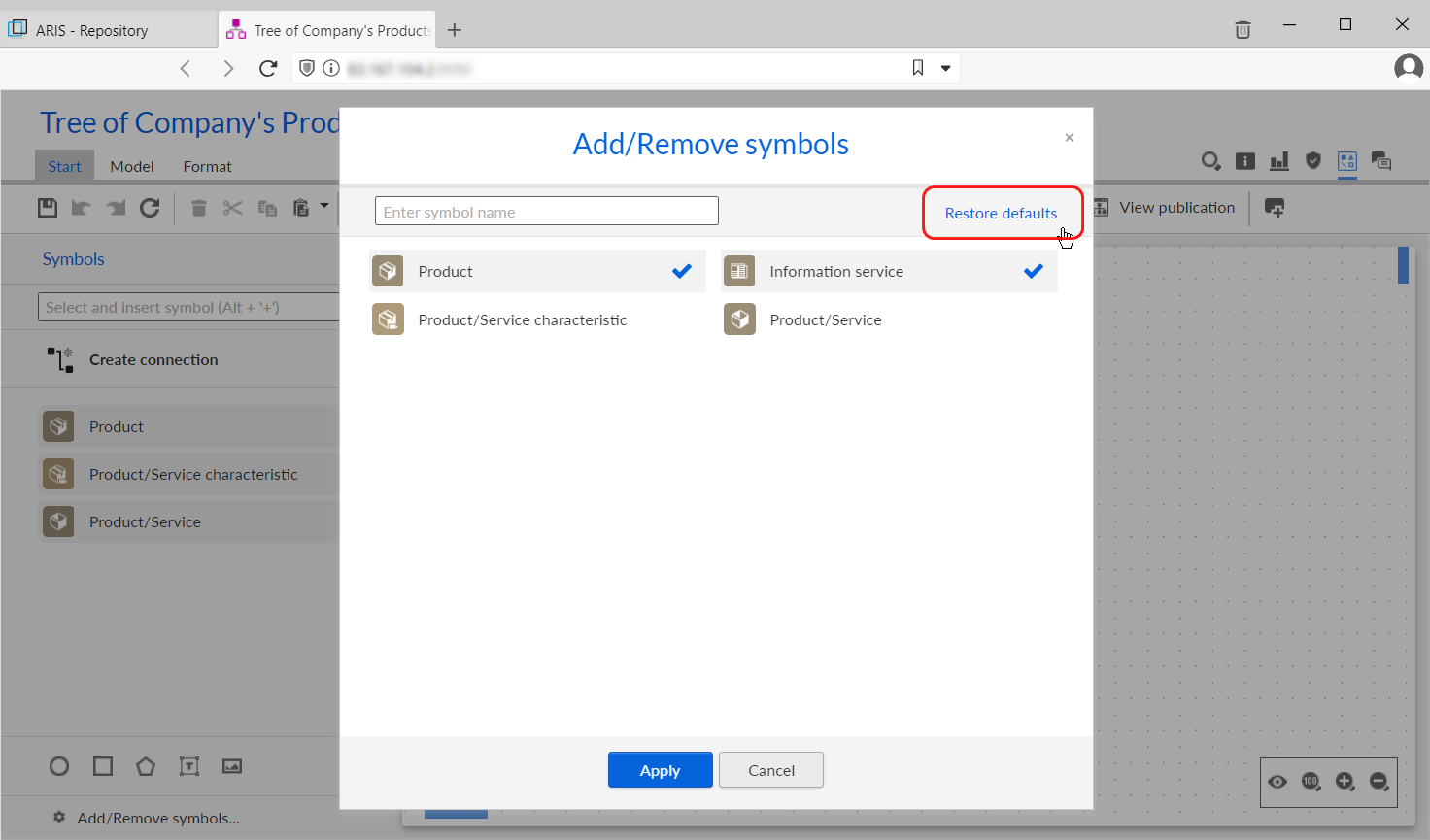Screen dimensions: 1430x840
Task: Open the symbol selection field in Symbols panel
Action: [x=187, y=306]
